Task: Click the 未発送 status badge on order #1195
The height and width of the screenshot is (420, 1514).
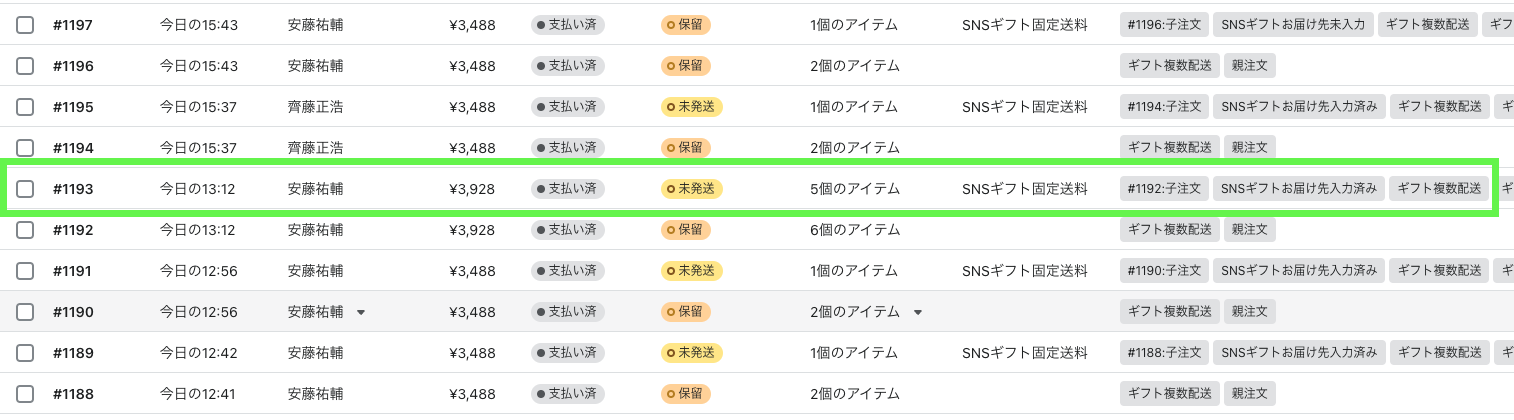Action: click(693, 107)
